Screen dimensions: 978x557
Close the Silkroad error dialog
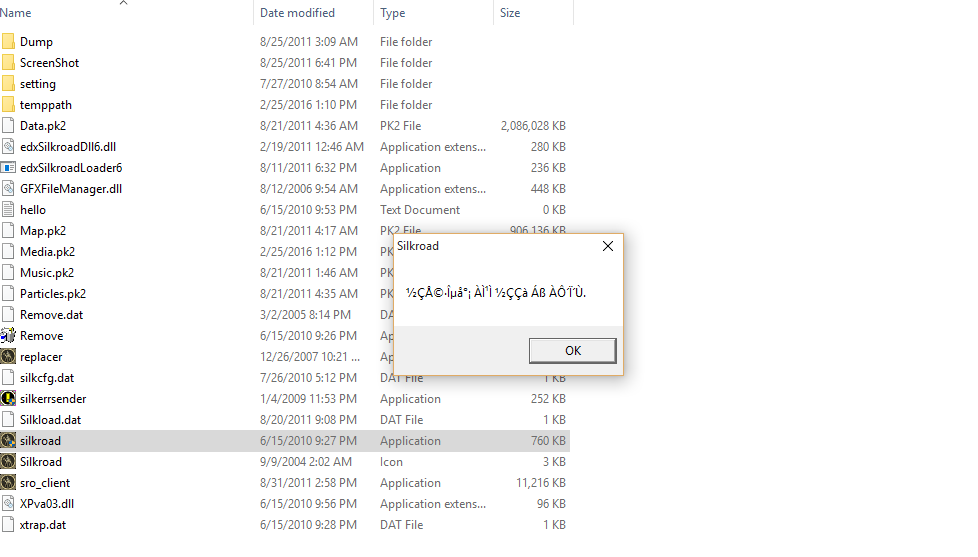[608, 246]
